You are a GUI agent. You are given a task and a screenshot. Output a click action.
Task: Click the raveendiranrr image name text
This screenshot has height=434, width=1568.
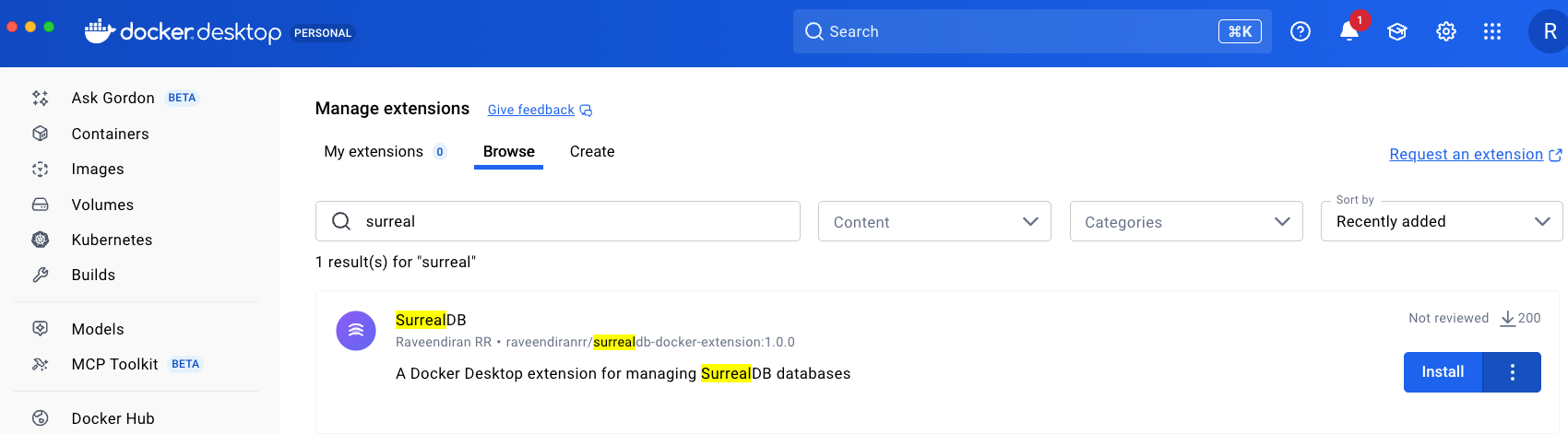pyautogui.click(x=650, y=342)
